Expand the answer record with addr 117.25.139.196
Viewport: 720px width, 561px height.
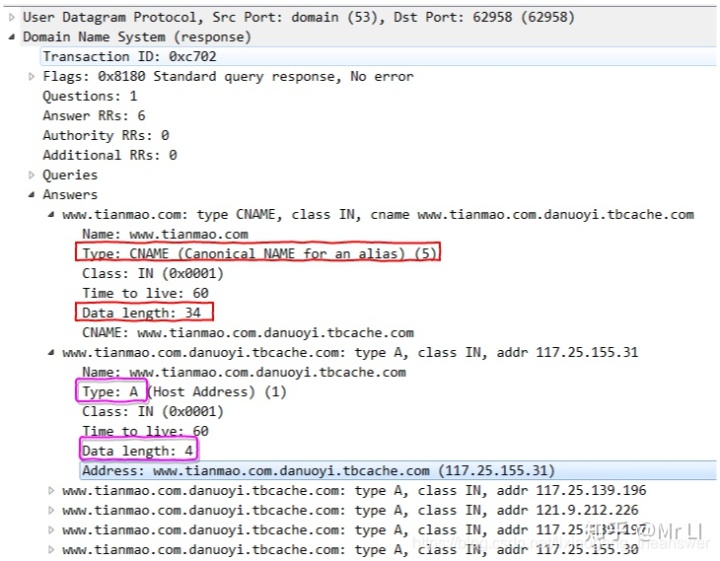pos(51,491)
